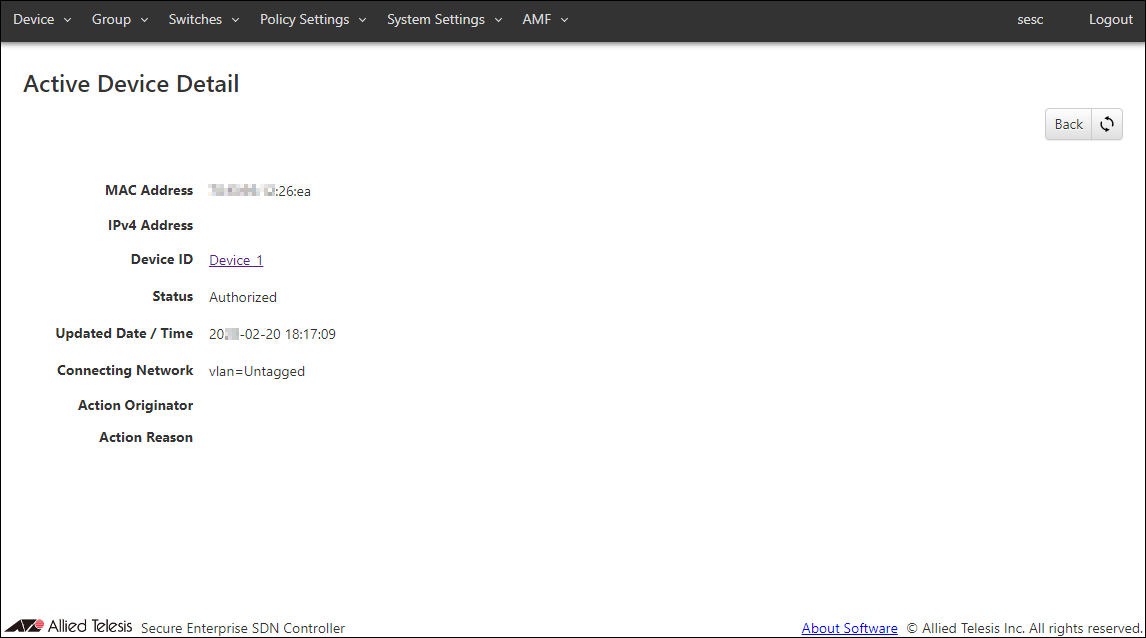Screen dimensions: 1146x638
Task: Click the chevron beside AMF
Action: (564, 20)
